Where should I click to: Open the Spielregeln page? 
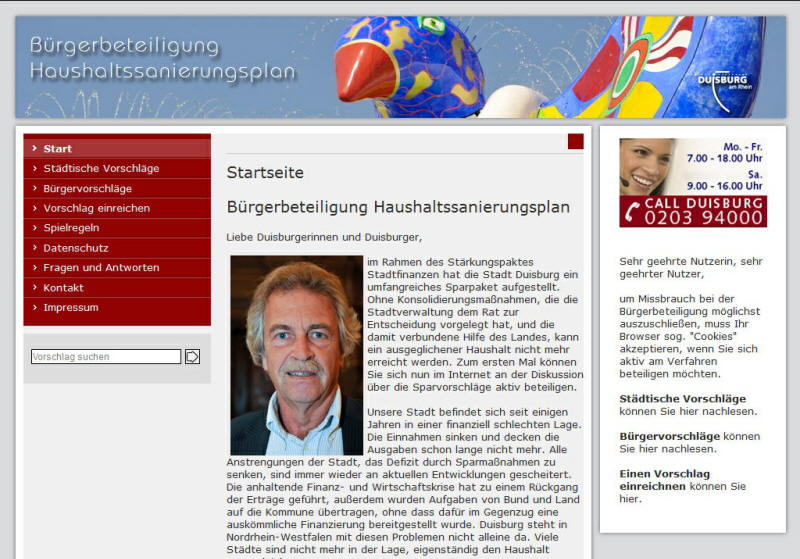(117, 228)
